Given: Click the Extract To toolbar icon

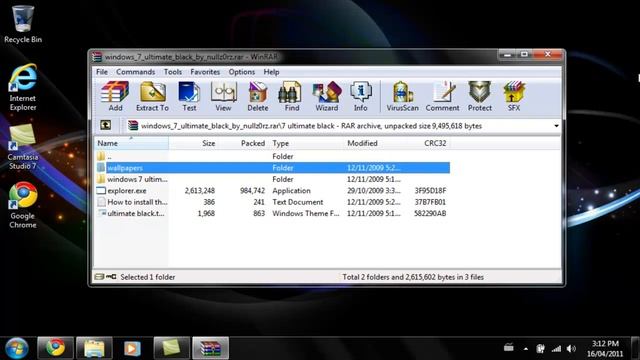Looking at the screenshot, I should point(152,96).
